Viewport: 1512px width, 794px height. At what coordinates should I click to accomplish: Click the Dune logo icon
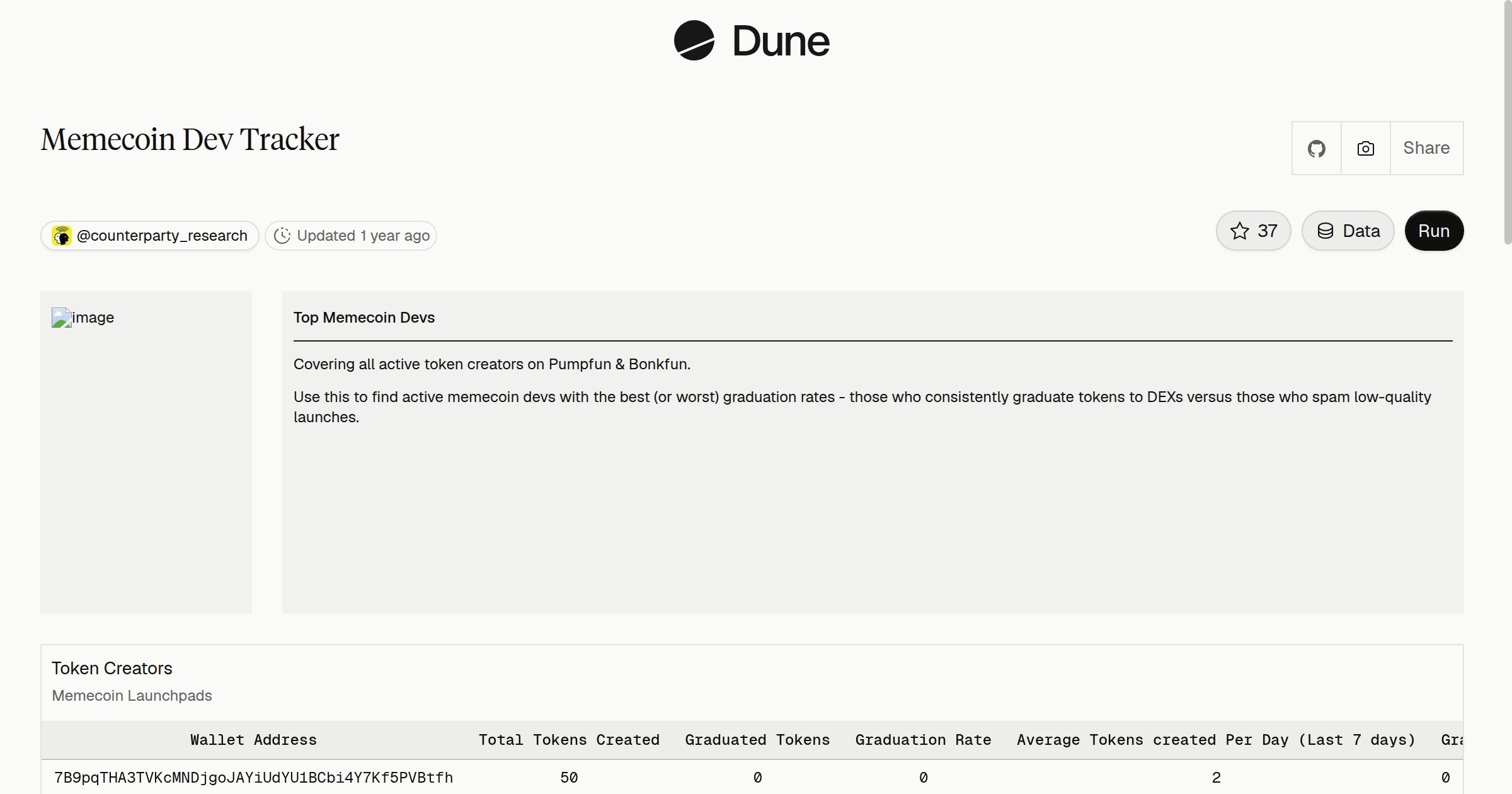694,40
